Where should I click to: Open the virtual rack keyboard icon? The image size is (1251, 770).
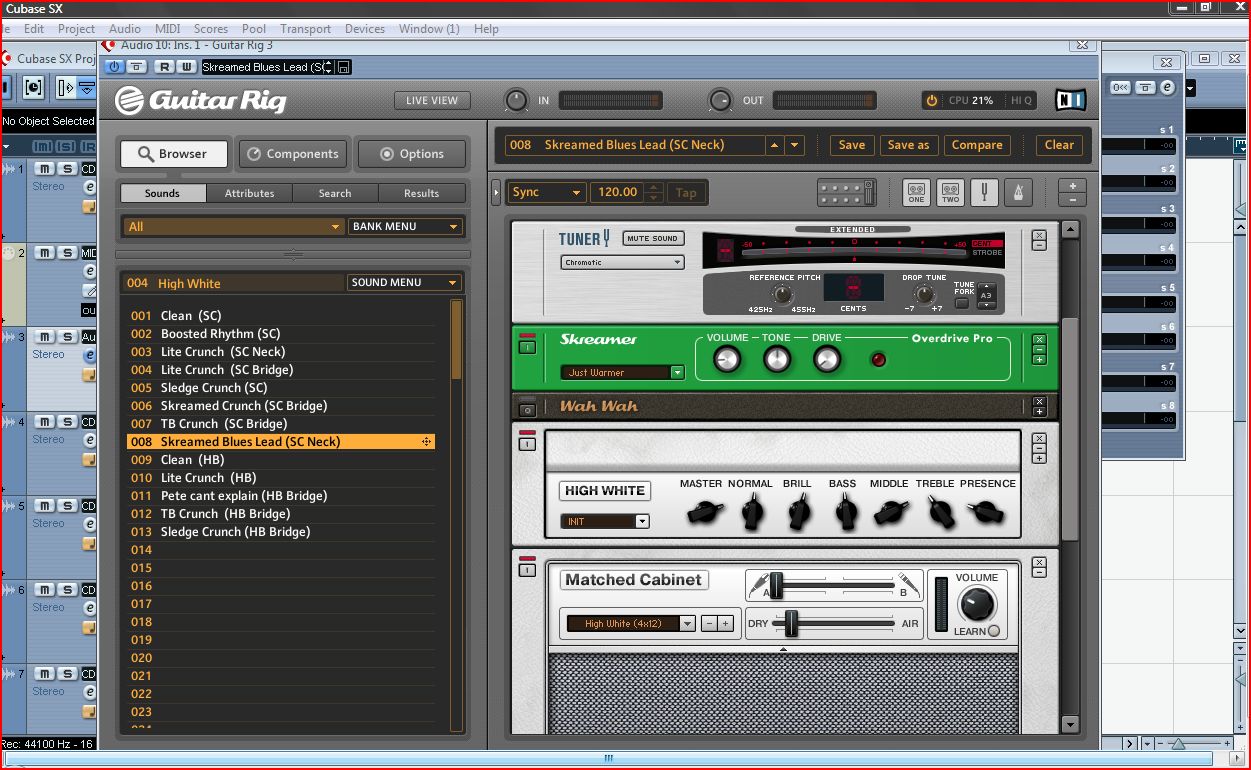(x=846, y=192)
